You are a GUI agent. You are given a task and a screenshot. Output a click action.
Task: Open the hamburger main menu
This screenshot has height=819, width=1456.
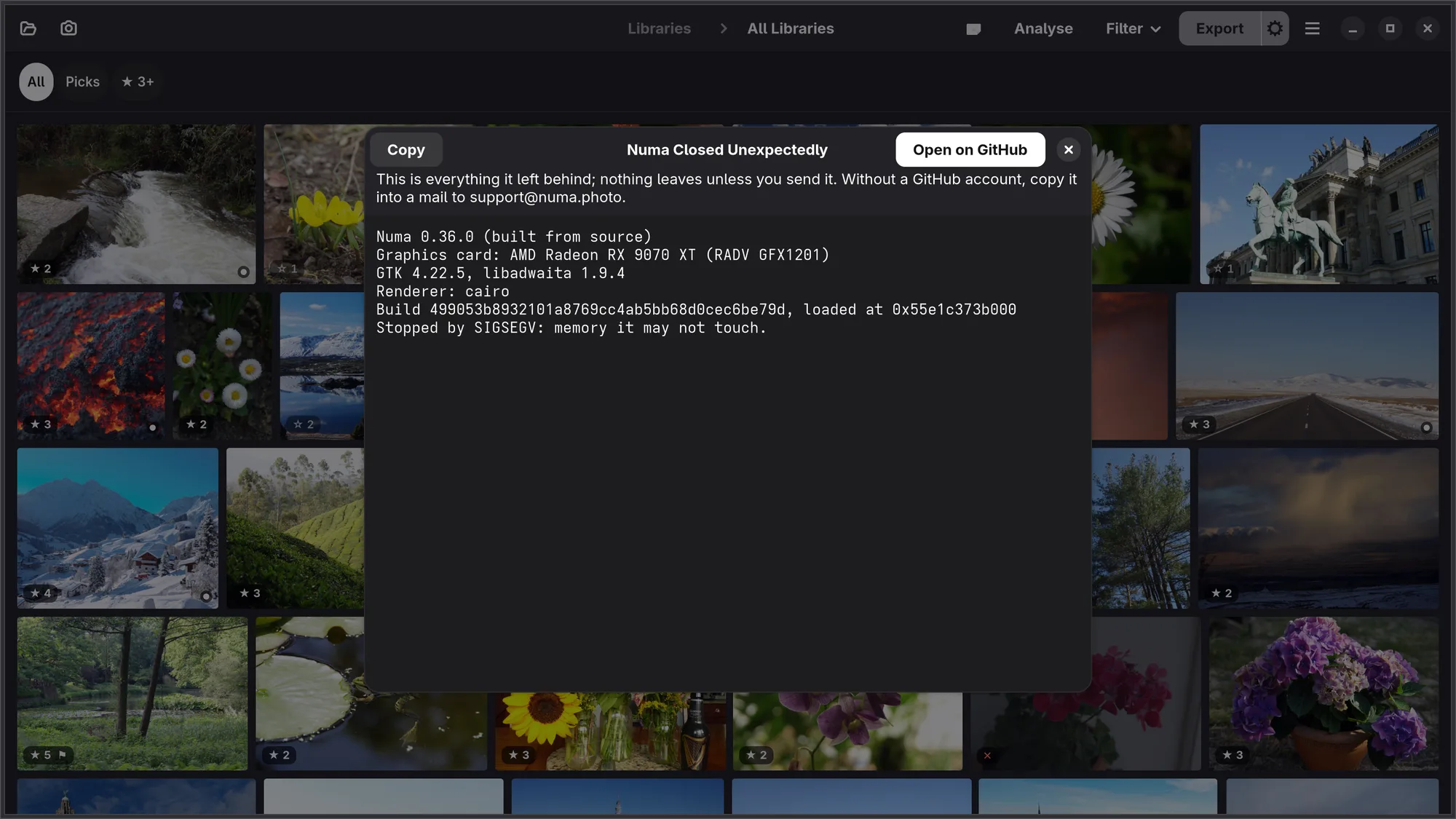[x=1312, y=28]
